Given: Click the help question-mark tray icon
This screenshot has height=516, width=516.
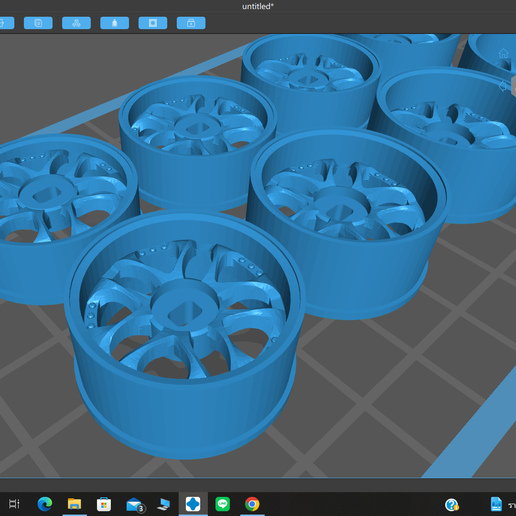Looking at the screenshot, I should click(x=452, y=505).
